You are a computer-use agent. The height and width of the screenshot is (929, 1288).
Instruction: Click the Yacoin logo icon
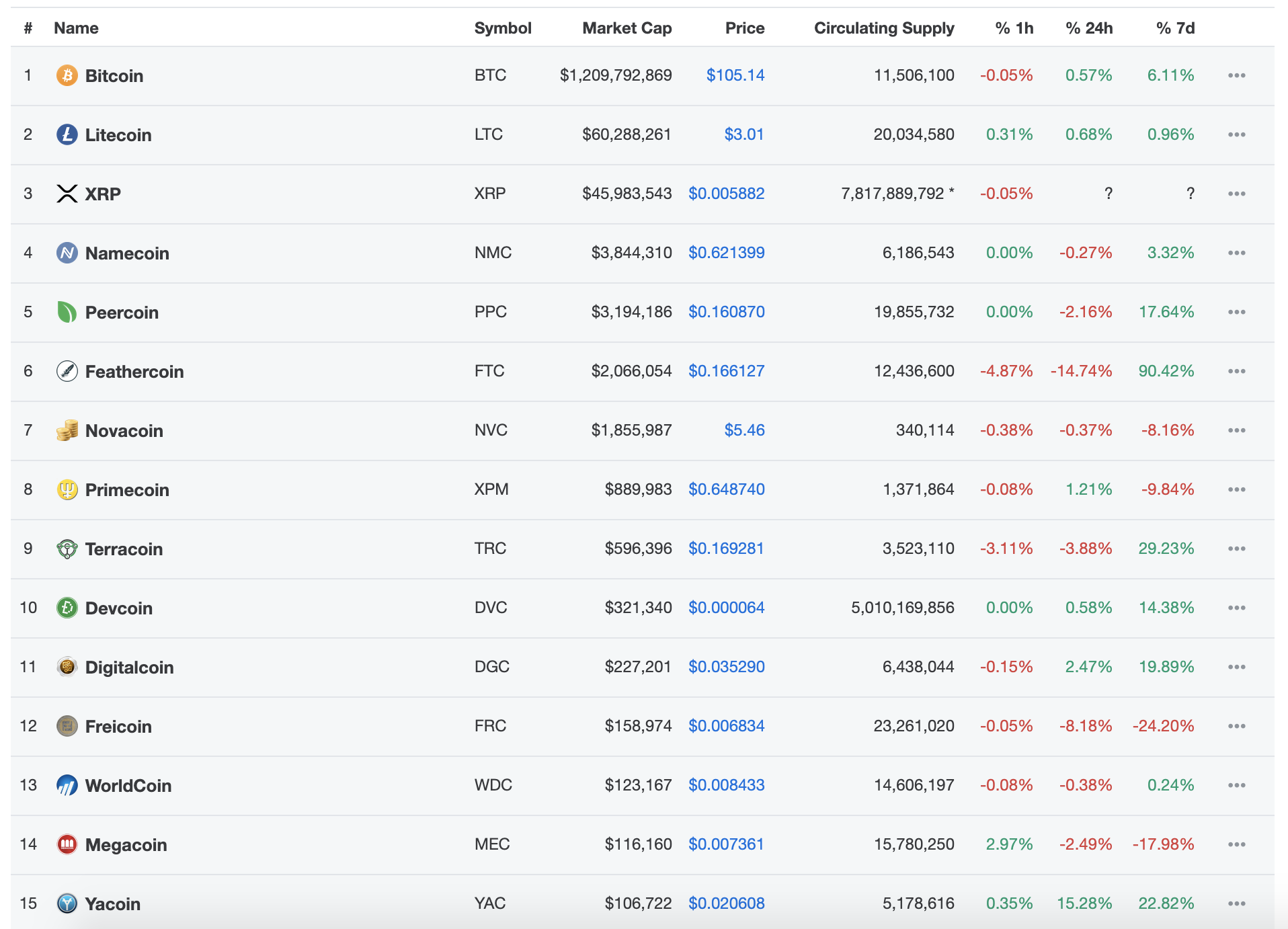pyautogui.click(x=67, y=903)
